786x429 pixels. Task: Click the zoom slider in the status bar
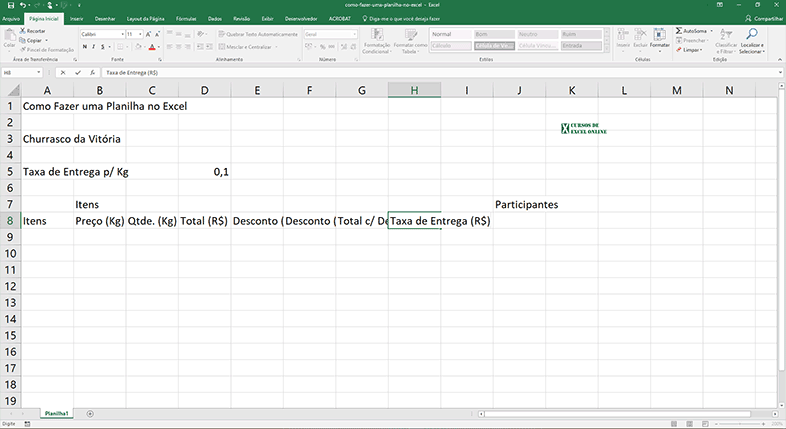[x=739, y=424]
